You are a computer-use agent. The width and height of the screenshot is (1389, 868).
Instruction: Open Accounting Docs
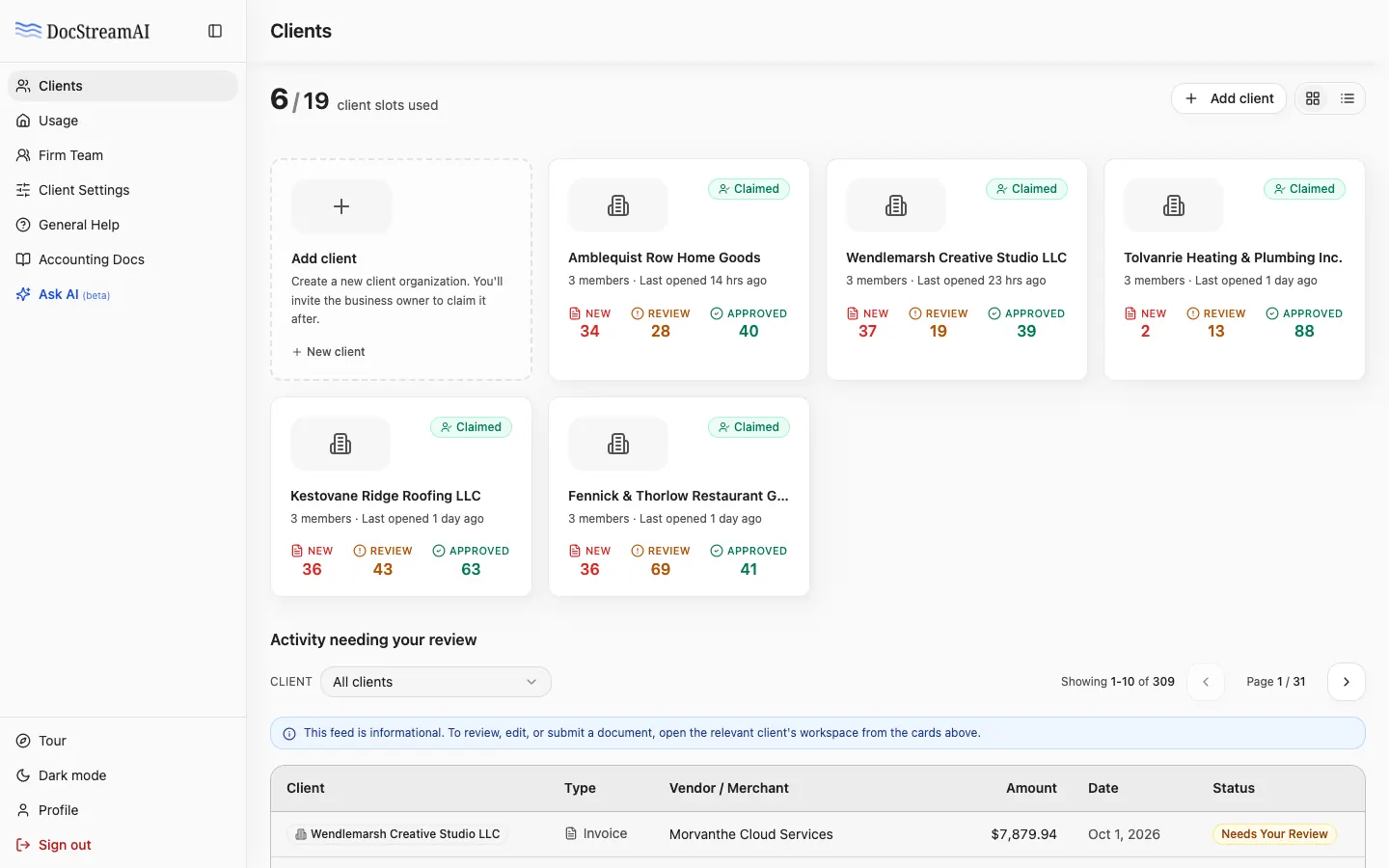(x=123, y=259)
